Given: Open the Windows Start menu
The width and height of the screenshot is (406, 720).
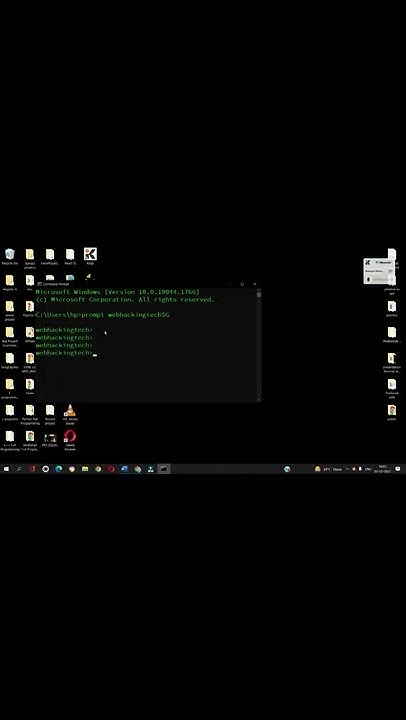Looking at the screenshot, I should click(x=6, y=469).
